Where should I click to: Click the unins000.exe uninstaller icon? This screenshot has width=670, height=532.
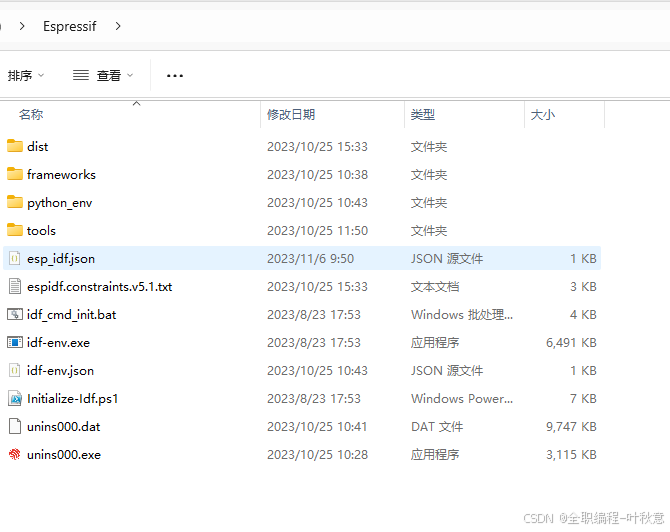pos(15,454)
